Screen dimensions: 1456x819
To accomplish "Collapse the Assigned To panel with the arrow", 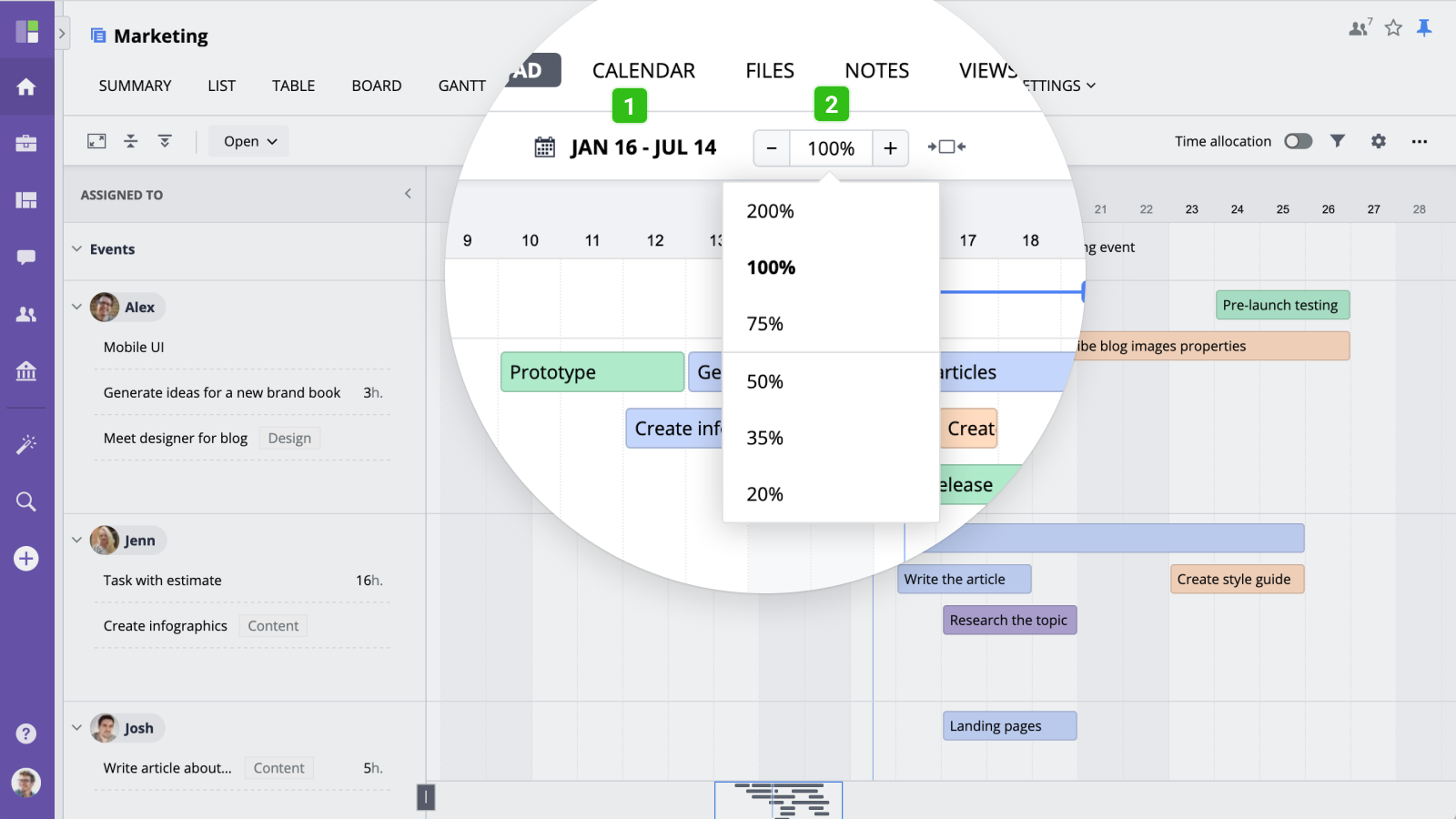I will pos(408,194).
